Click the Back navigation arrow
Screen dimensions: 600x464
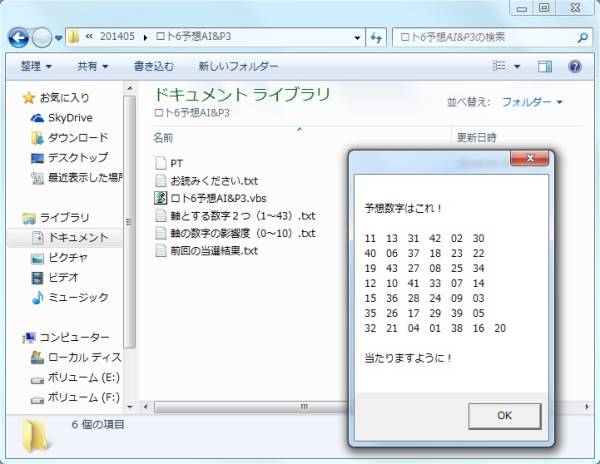point(18,37)
